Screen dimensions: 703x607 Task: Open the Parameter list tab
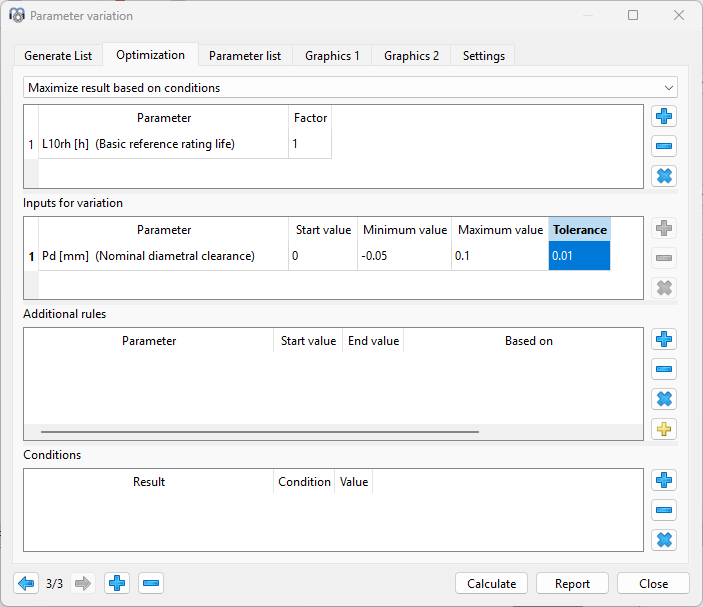[x=245, y=56]
